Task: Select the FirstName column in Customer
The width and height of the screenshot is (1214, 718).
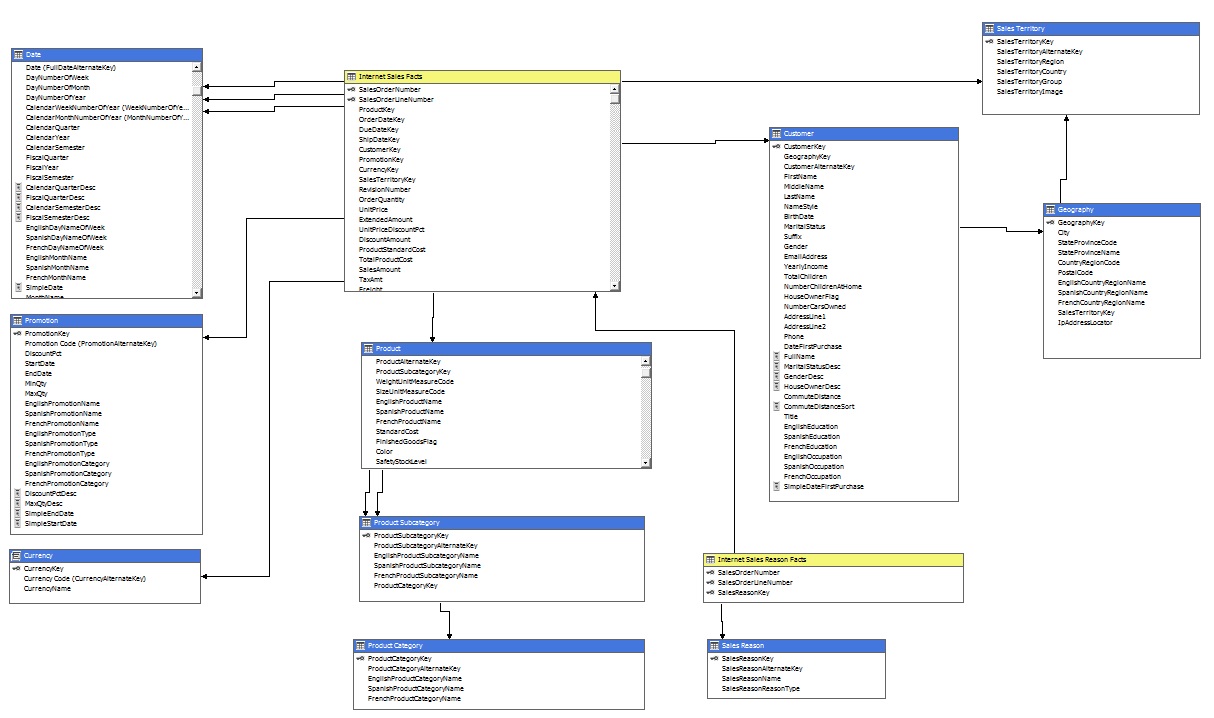Action: coord(802,175)
